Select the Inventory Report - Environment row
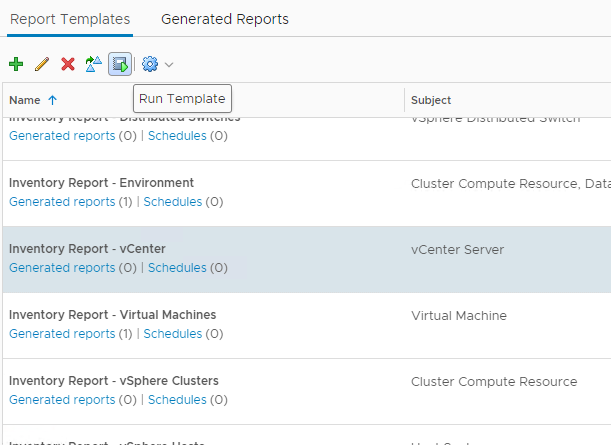 pos(300,184)
